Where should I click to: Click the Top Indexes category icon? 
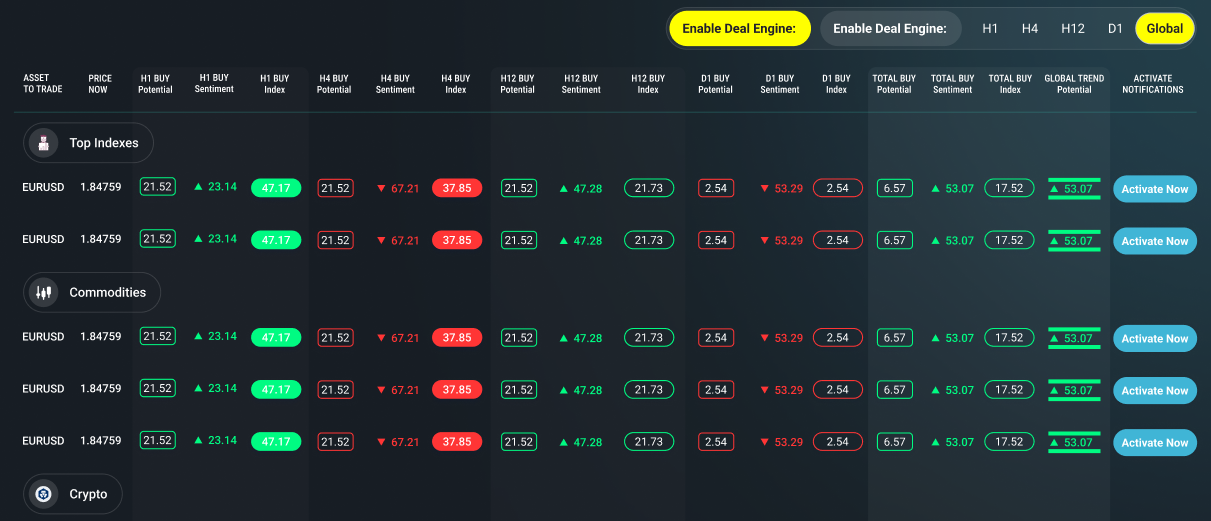coord(43,143)
